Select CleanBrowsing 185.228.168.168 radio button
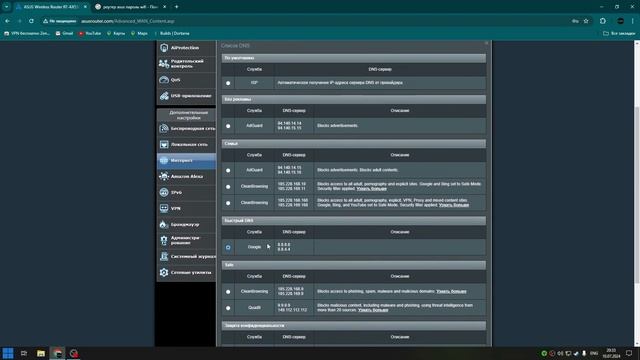This screenshot has width=640, height=360. pyautogui.click(x=228, y=203)
